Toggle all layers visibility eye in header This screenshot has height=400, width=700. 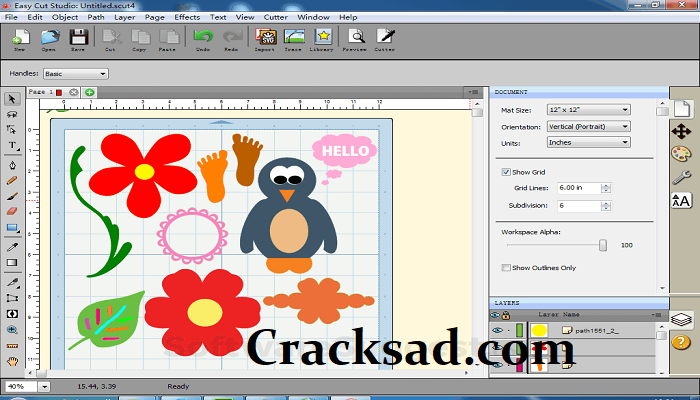[x=495, y=315]
